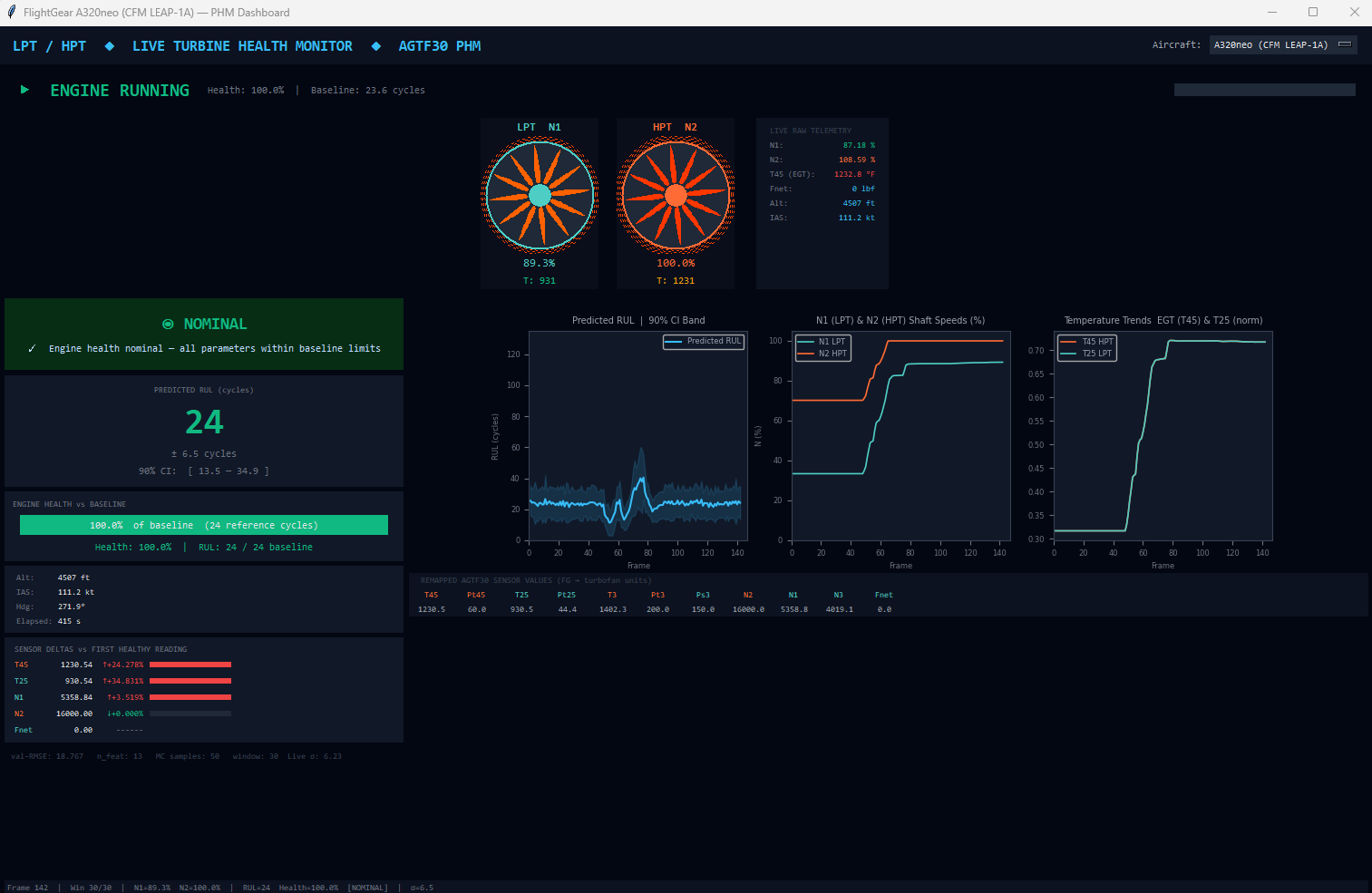Click the 89.3% reading under LPT gauge
Image resolution: width=1372 pixels, height=893 pixels.
pos(540,263)
